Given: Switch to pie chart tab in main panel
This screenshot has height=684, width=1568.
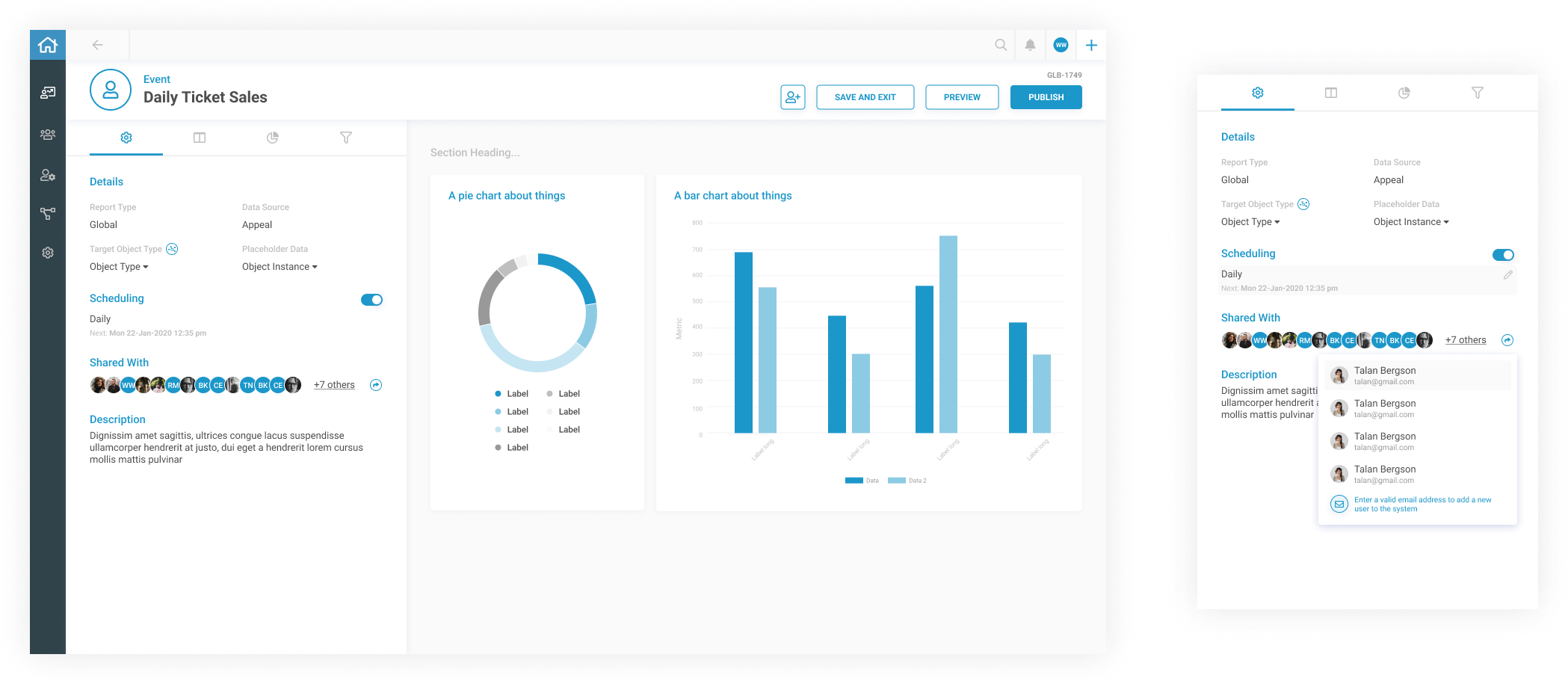Looking at the screenshot, I should click(x=273, y=138).
